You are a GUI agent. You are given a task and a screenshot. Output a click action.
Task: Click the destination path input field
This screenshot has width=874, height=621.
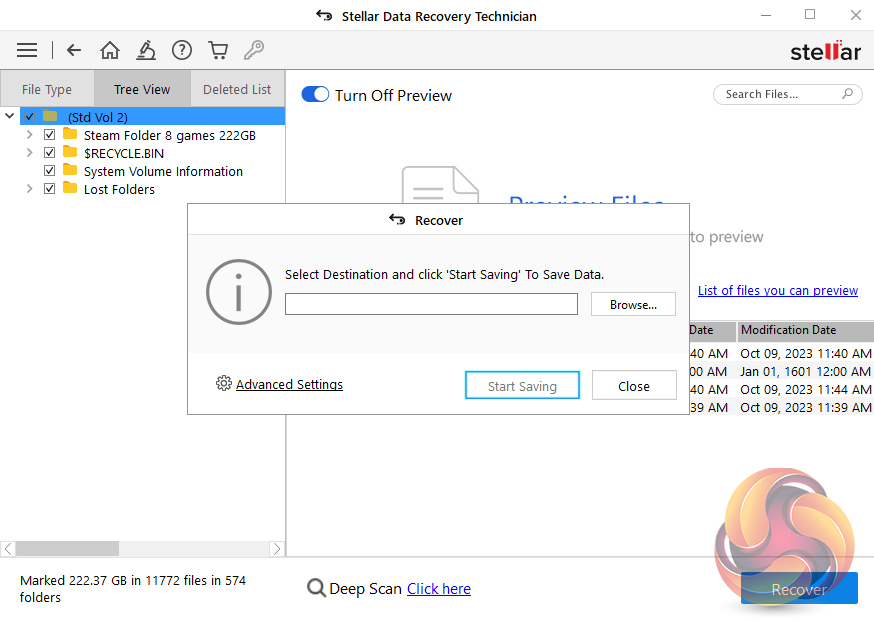(x=431, y=304)
